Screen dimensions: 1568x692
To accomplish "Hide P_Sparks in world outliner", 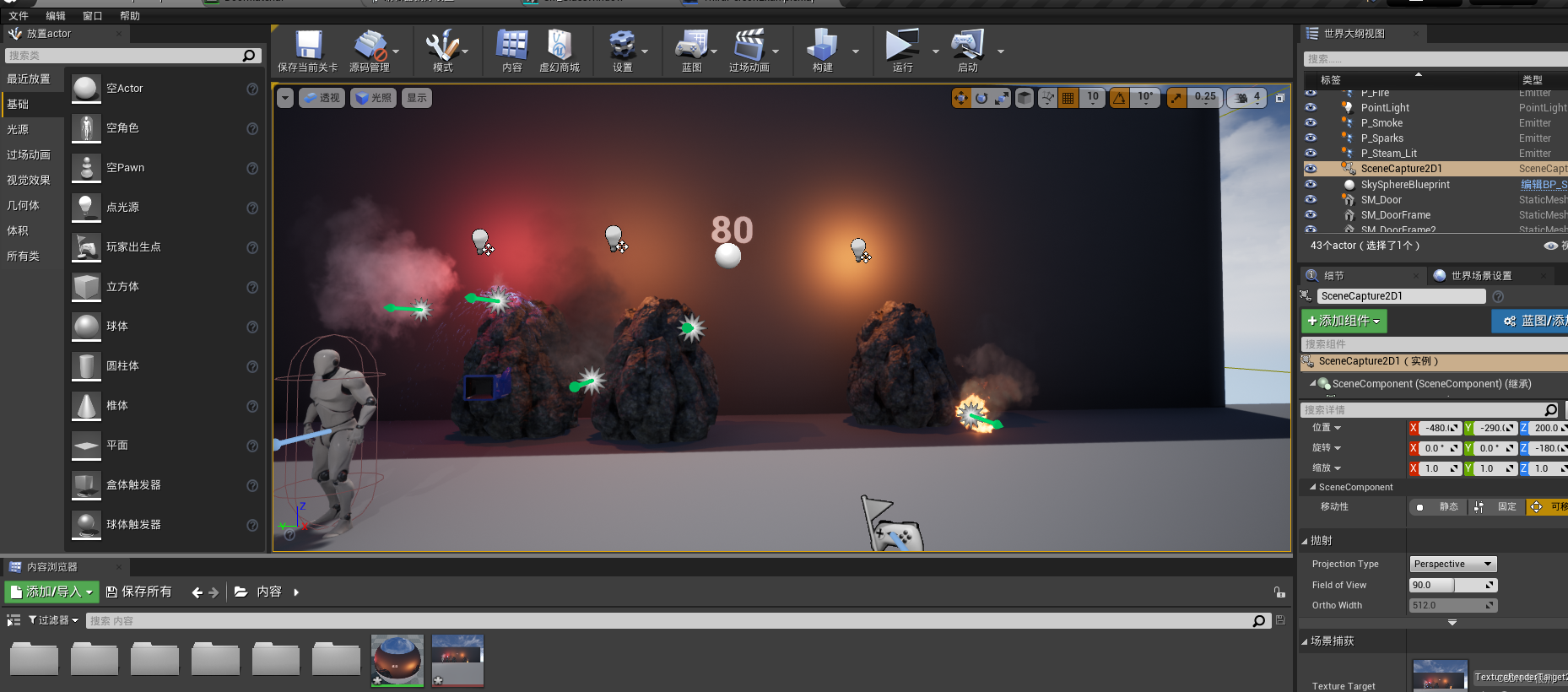I will [x=1311, y=138].
